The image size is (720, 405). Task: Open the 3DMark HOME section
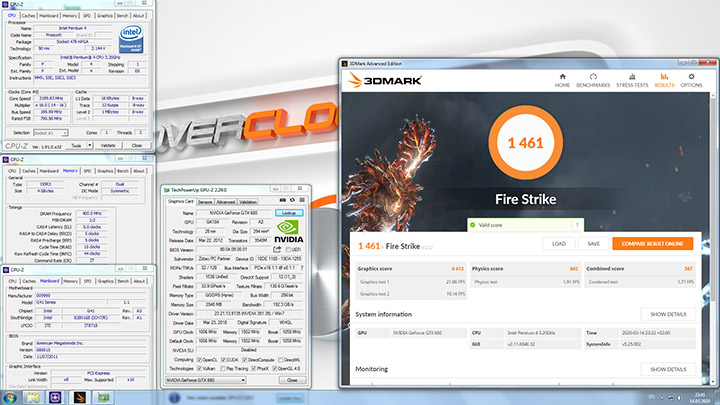tap(562, 80)
